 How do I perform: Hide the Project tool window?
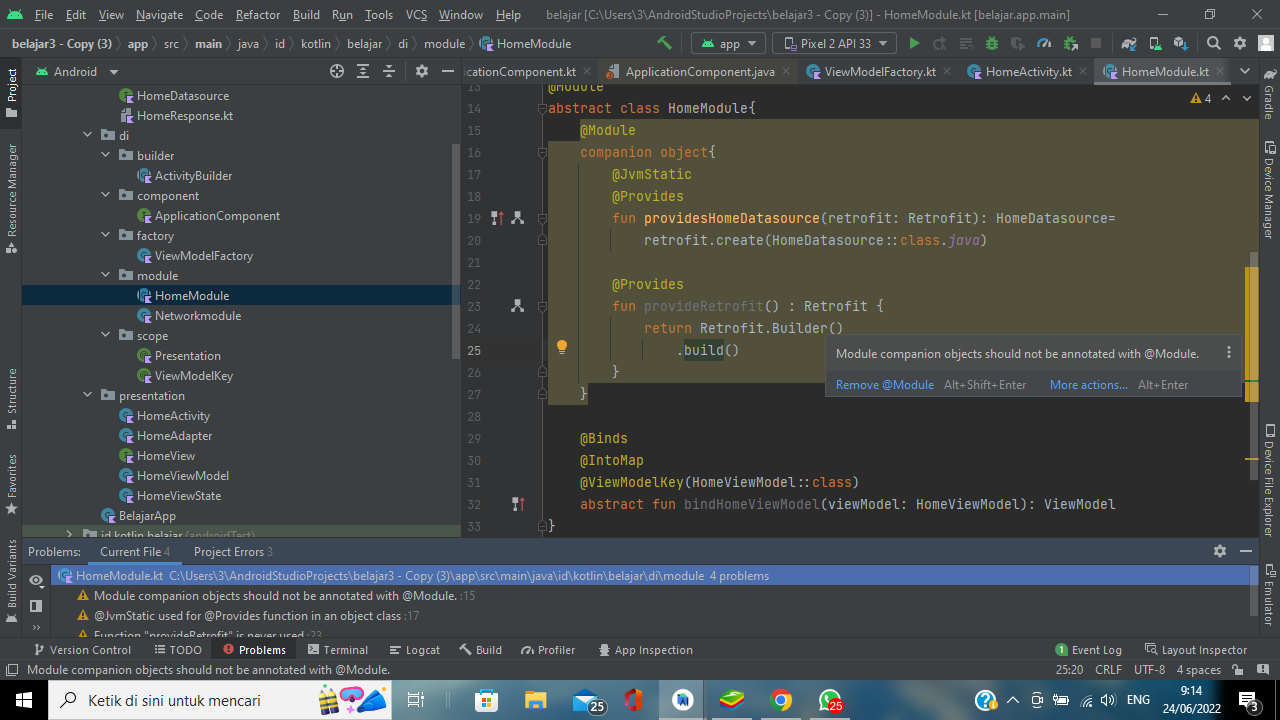pos(448,71)
